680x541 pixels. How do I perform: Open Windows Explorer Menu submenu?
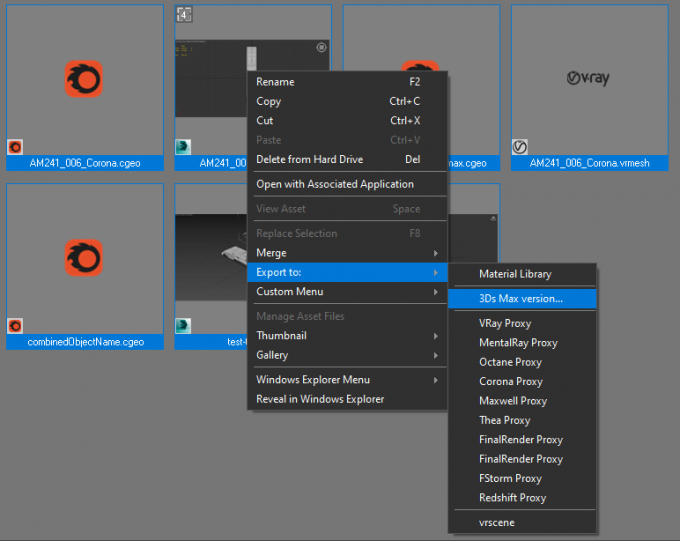(347, 380)
